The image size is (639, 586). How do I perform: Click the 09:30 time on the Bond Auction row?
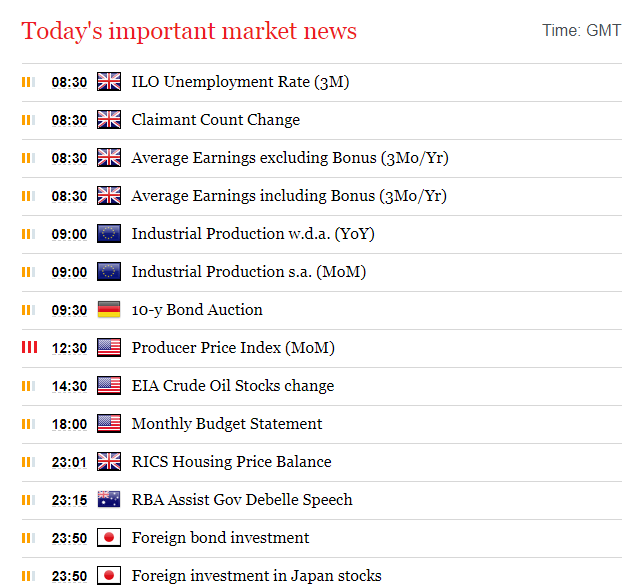point(69,310)
